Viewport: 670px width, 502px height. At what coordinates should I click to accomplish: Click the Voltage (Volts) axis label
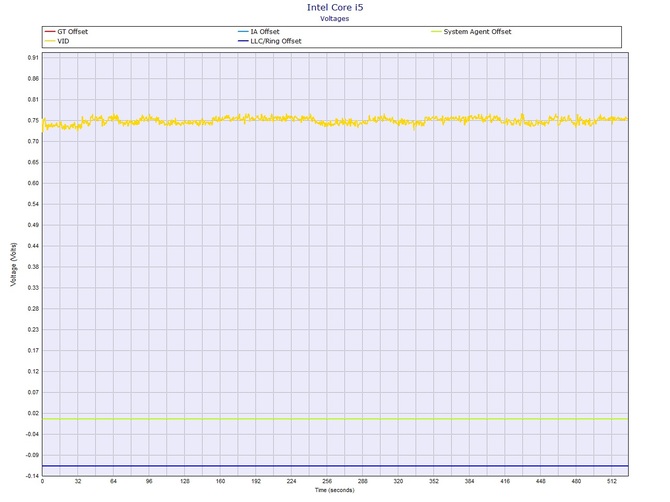coord(14,264)
